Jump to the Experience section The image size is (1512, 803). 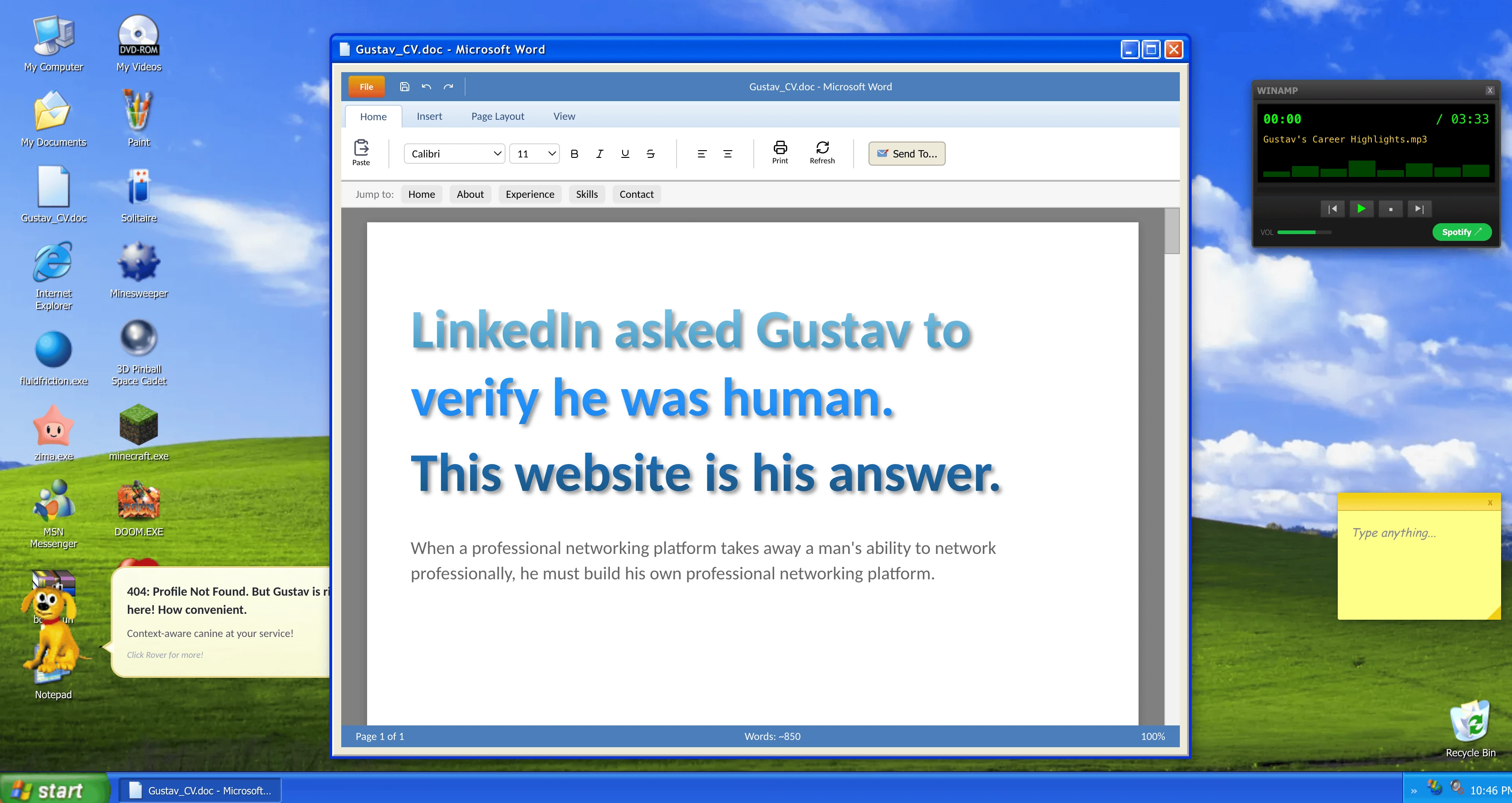click(530, 194)
